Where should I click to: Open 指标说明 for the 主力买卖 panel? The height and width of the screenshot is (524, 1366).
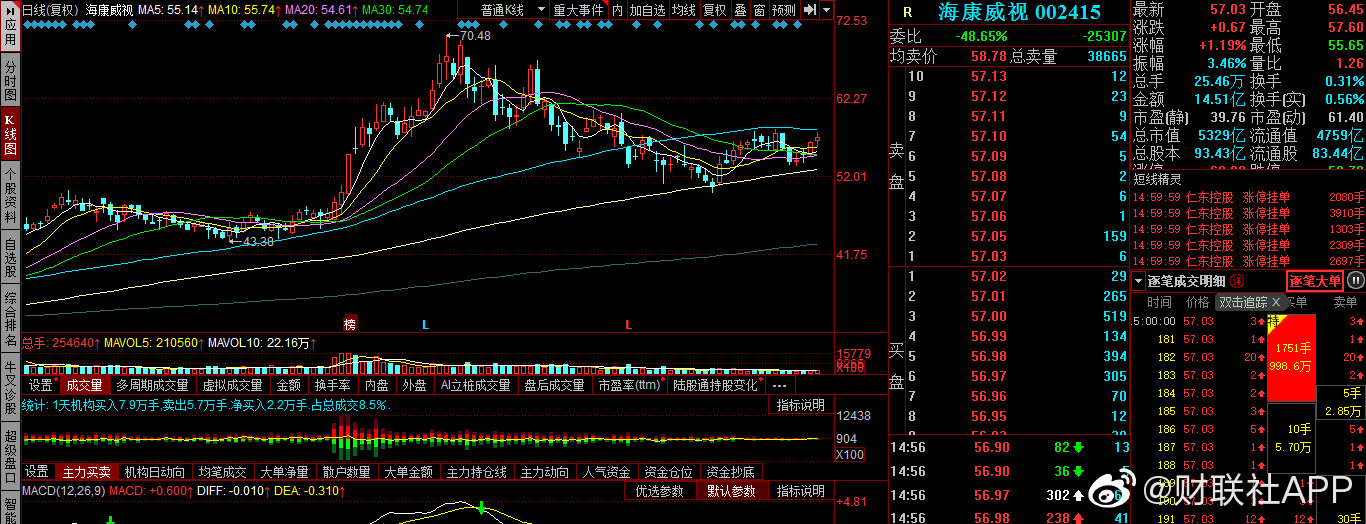coord(801,405)
